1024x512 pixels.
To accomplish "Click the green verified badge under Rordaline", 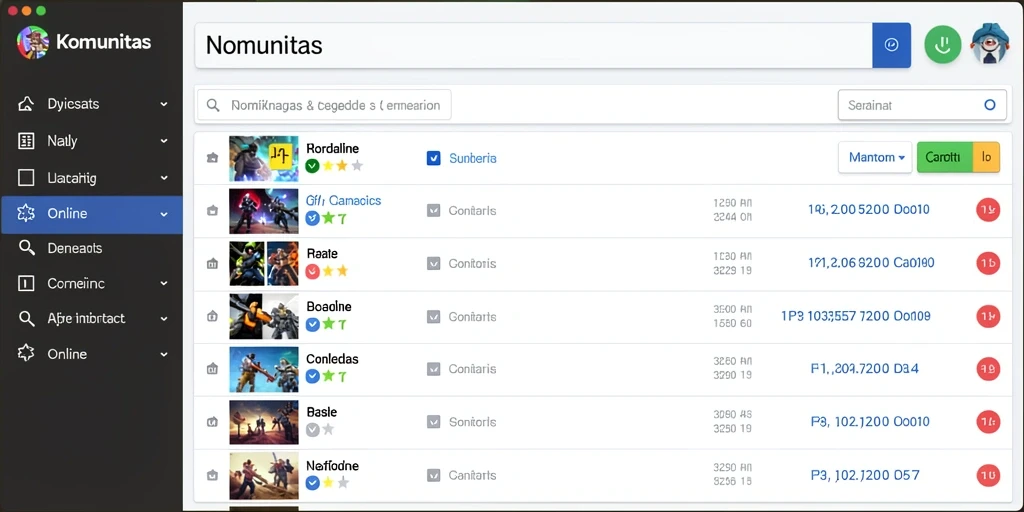I will [312, 166].
